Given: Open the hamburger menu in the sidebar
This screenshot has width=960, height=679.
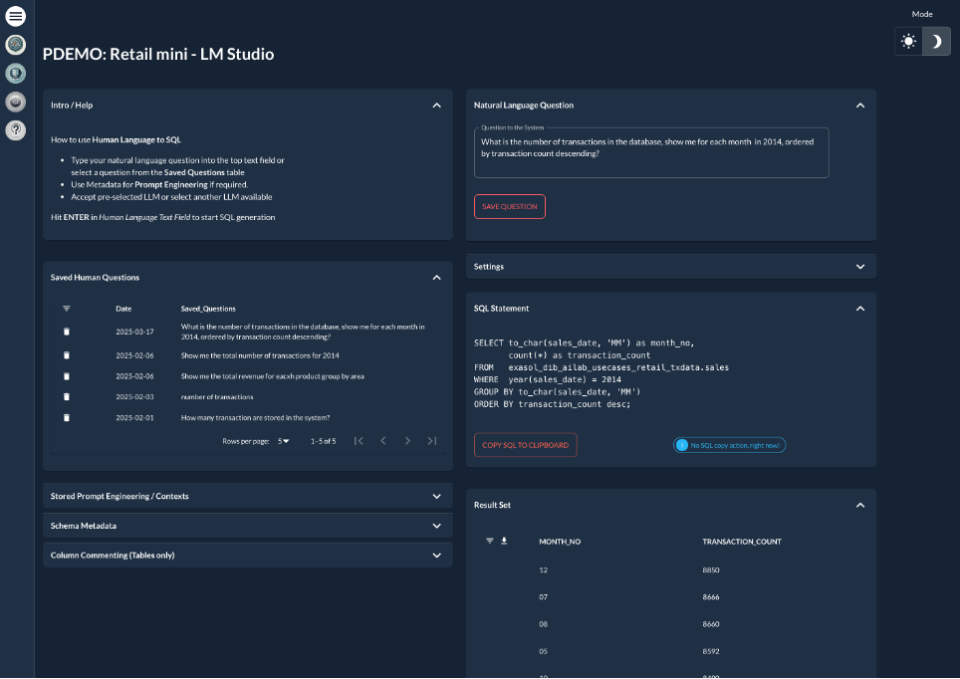Looking at the screenshot, I should [15, 15].
